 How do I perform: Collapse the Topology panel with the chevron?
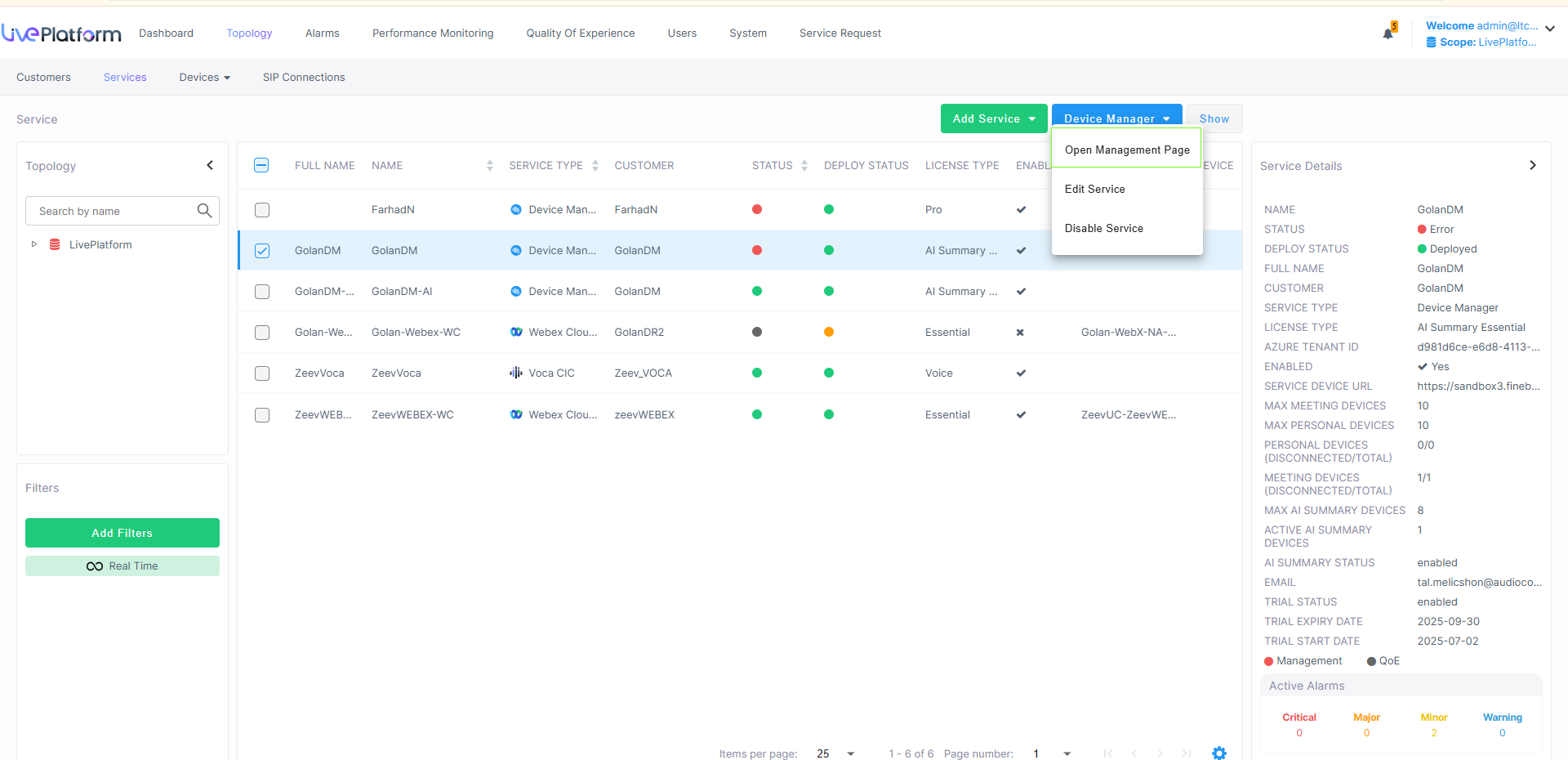(x=210, y=165)
